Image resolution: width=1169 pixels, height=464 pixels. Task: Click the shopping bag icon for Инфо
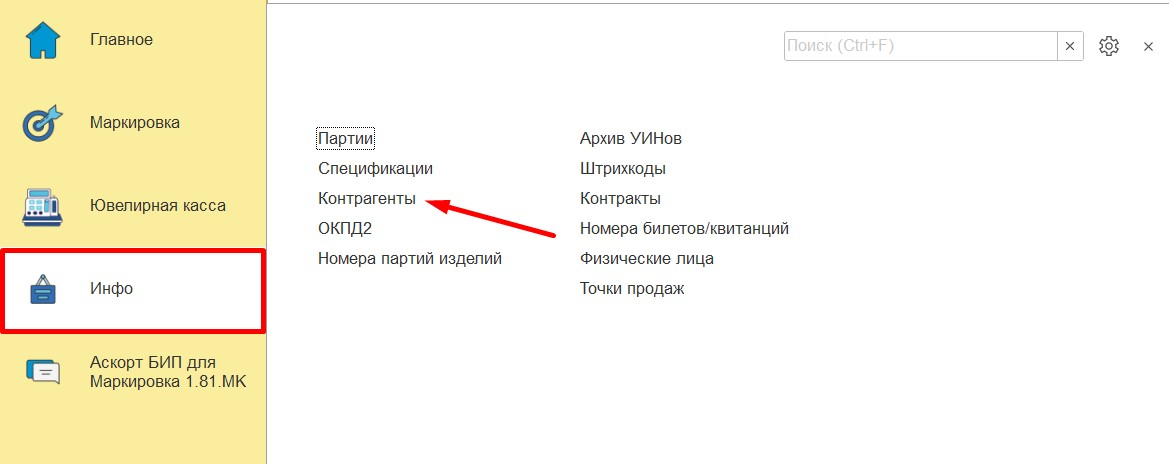43,289
